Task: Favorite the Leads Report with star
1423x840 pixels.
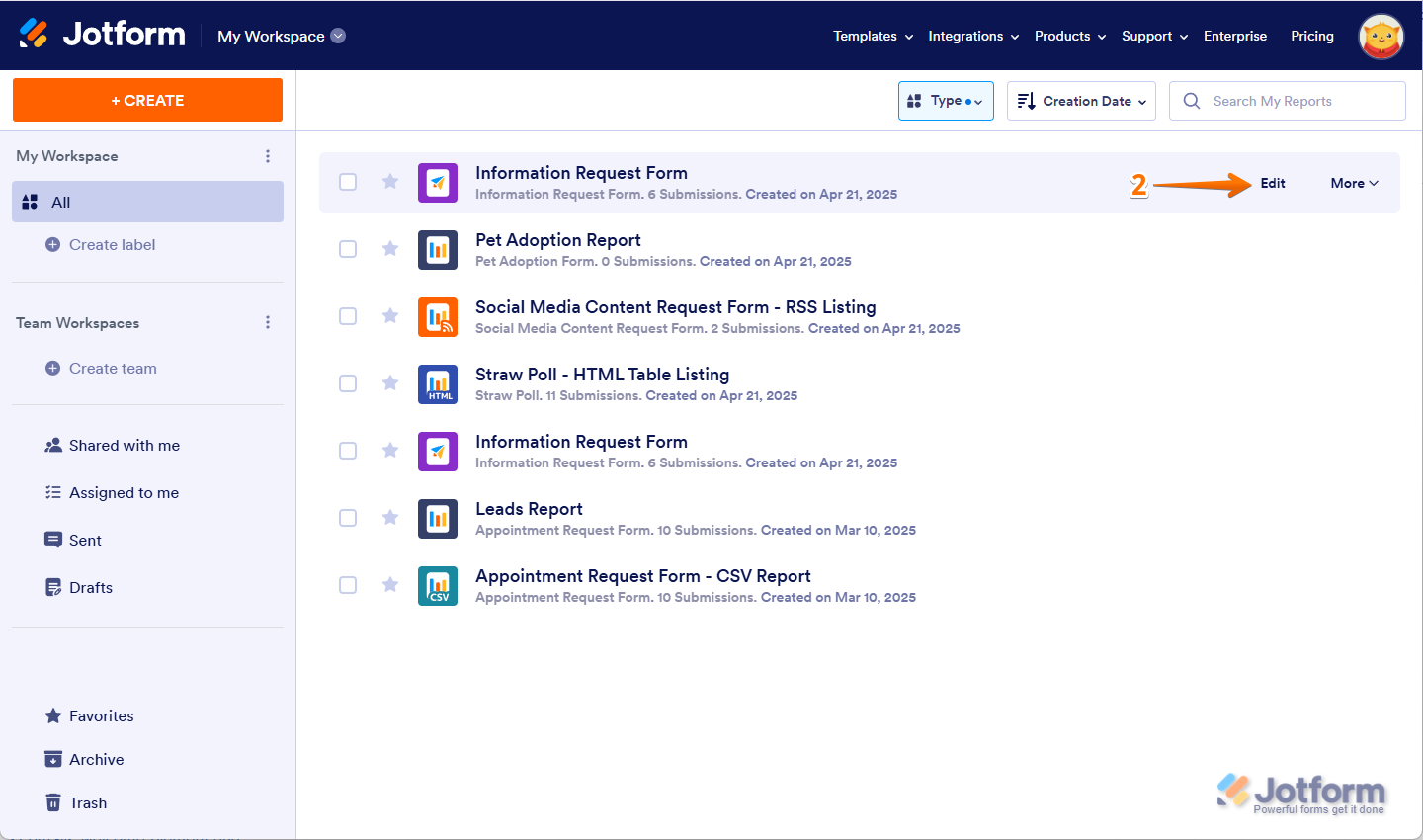Action: 390,518
